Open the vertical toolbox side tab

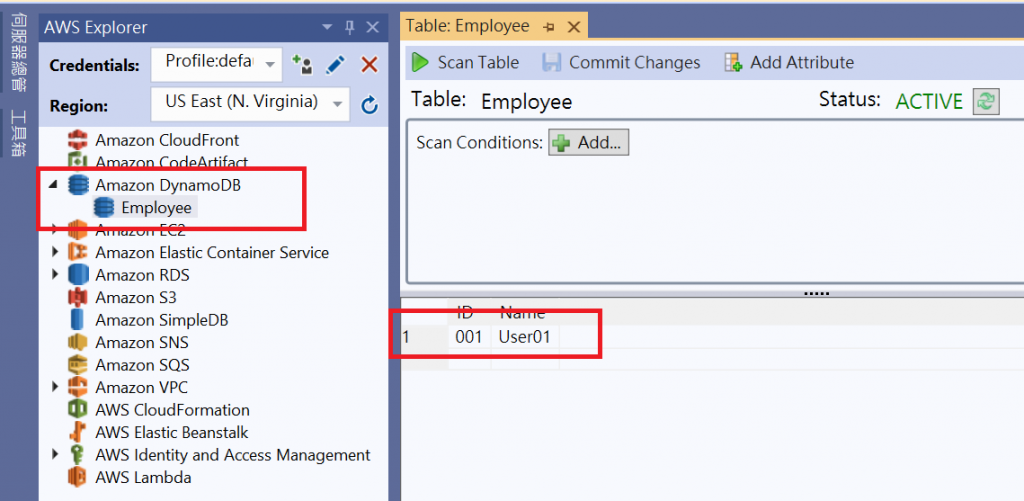tap(19, 133)
